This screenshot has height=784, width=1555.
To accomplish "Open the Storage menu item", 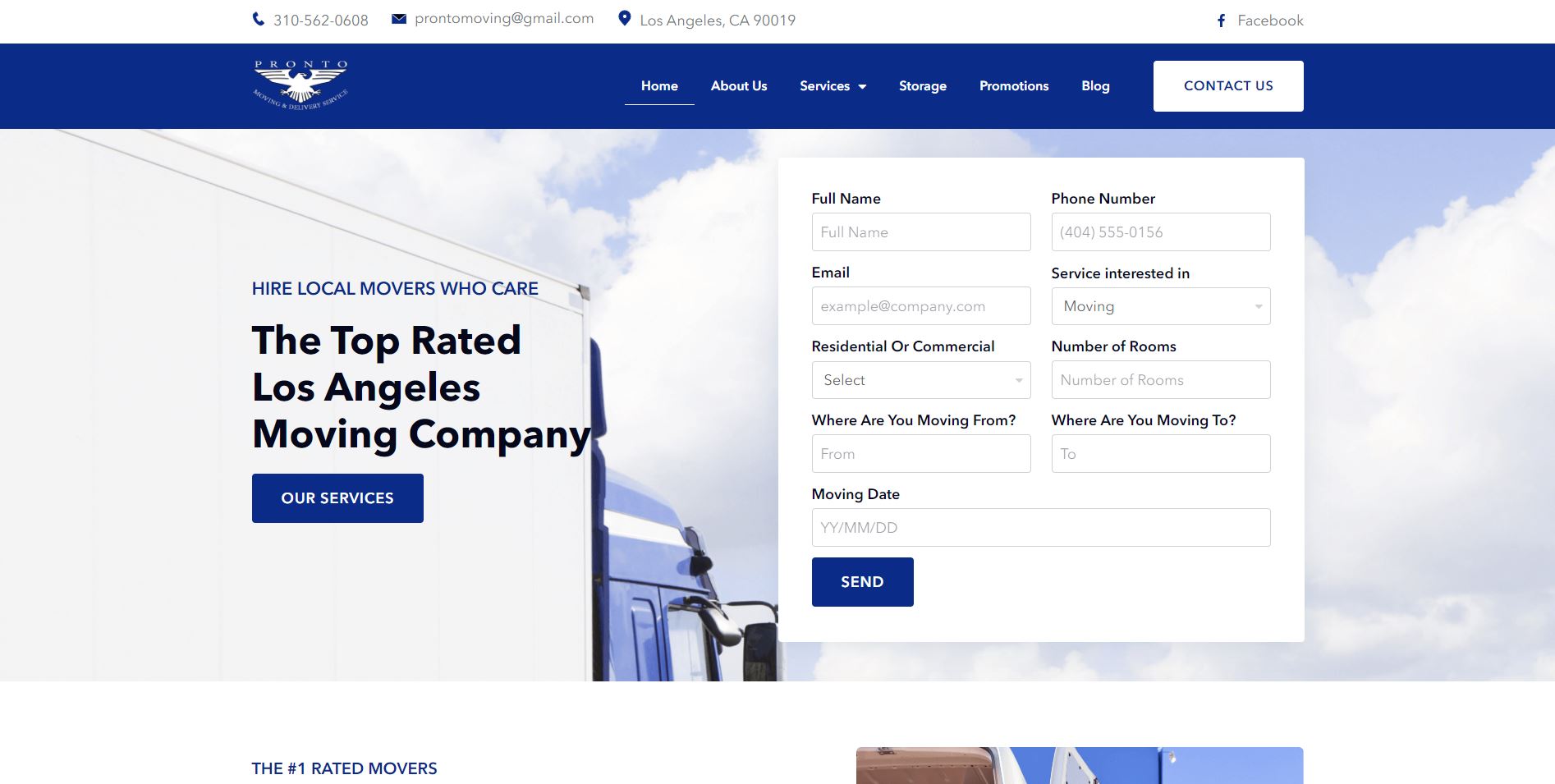I will pyautogui.click(x=922, y=85).
